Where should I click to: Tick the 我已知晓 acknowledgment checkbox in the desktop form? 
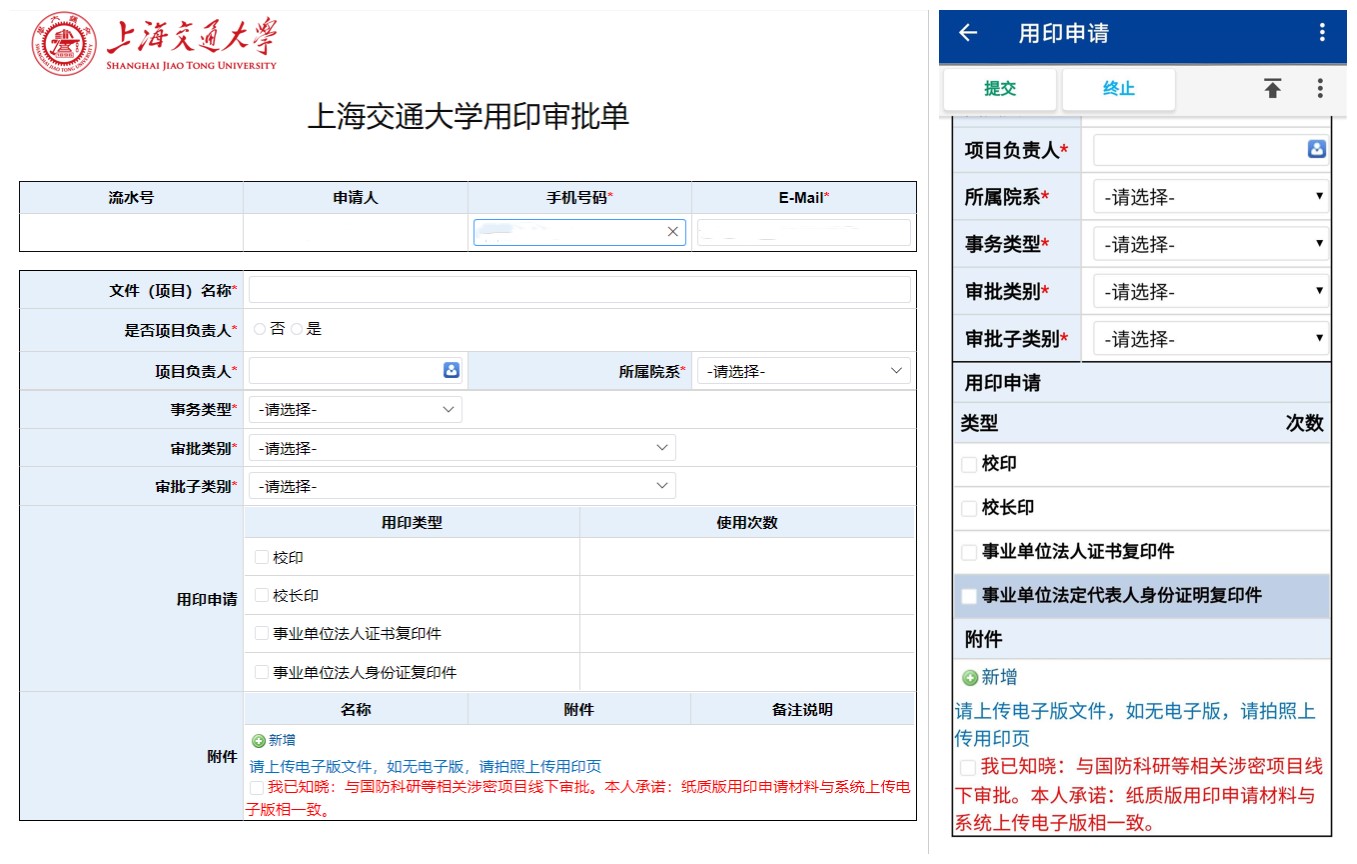[257, 788]
